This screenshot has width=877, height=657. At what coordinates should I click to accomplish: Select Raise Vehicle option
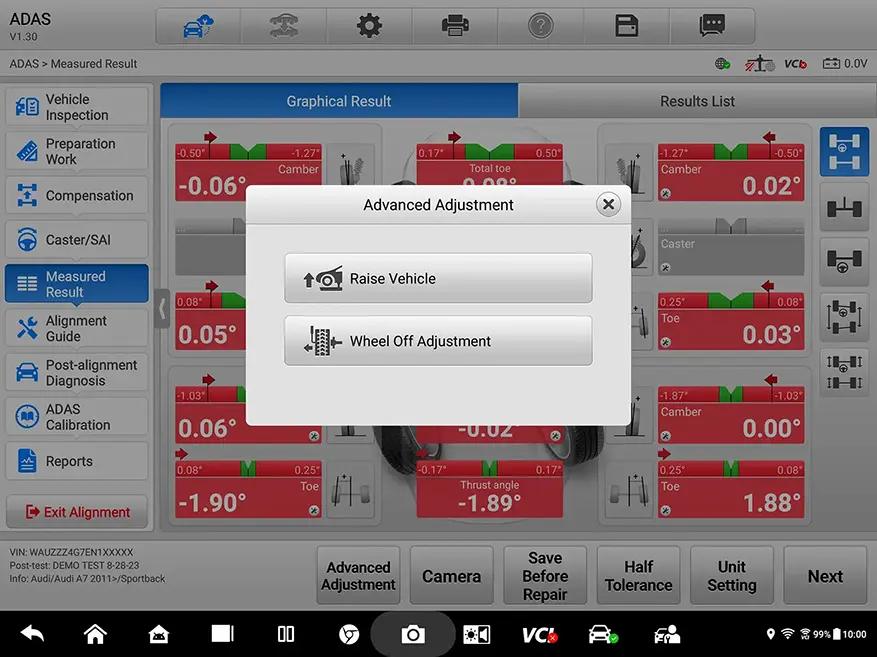coord(438,278)
